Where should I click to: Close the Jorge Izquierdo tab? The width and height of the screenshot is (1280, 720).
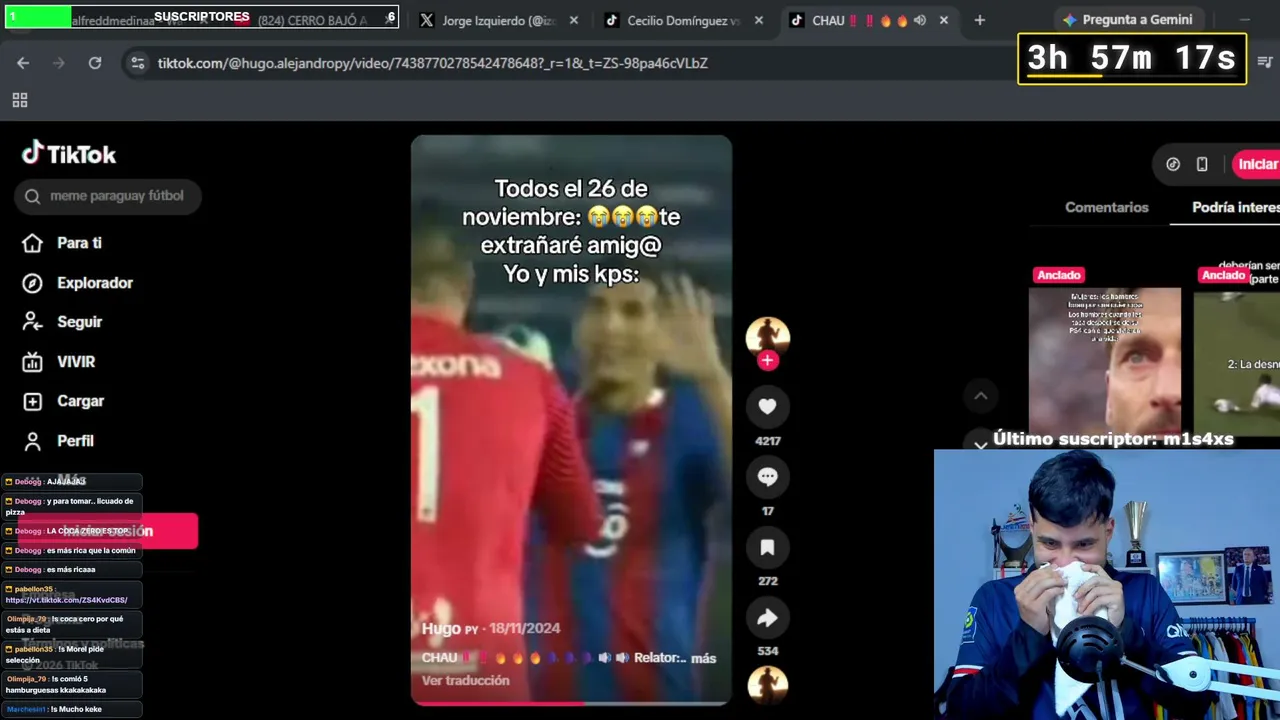click(574, 20)
